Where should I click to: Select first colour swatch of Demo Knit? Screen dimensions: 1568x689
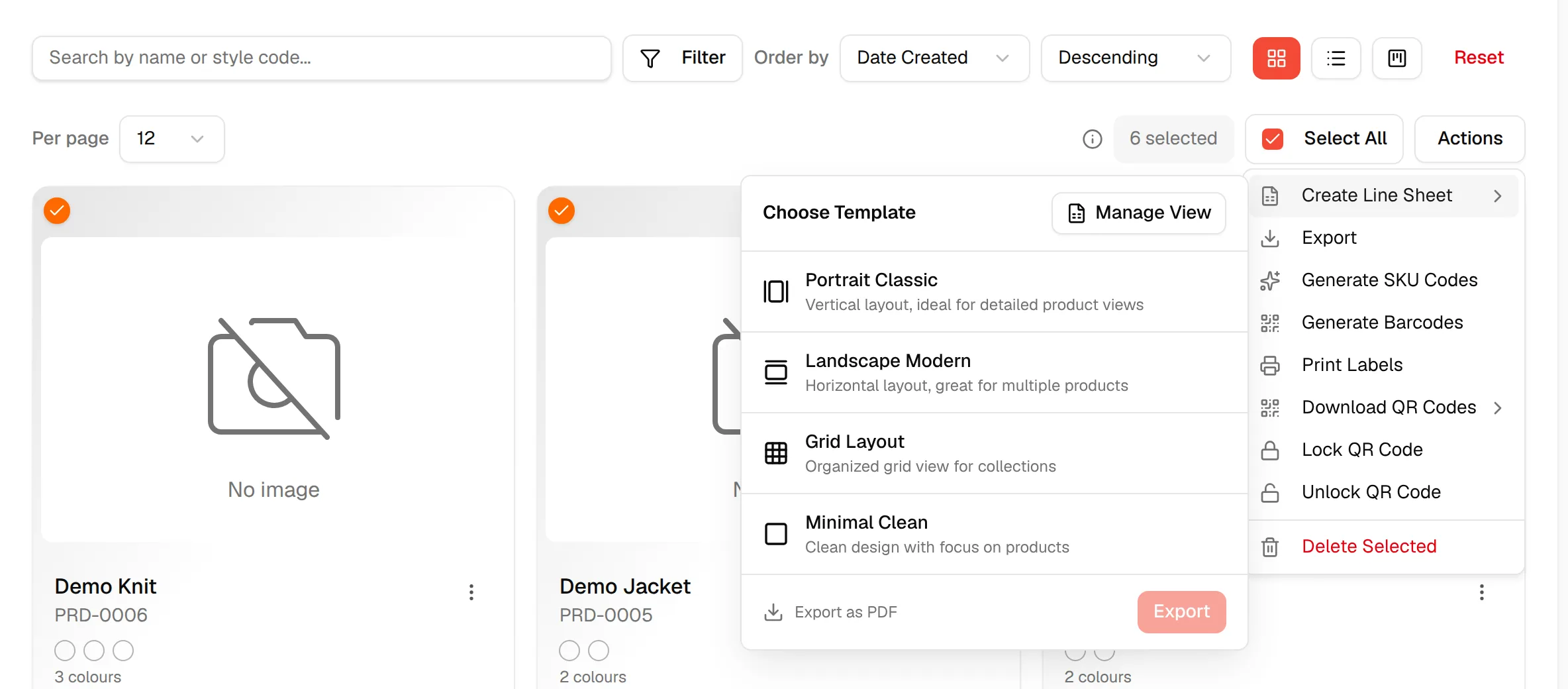tap(65, 651)
